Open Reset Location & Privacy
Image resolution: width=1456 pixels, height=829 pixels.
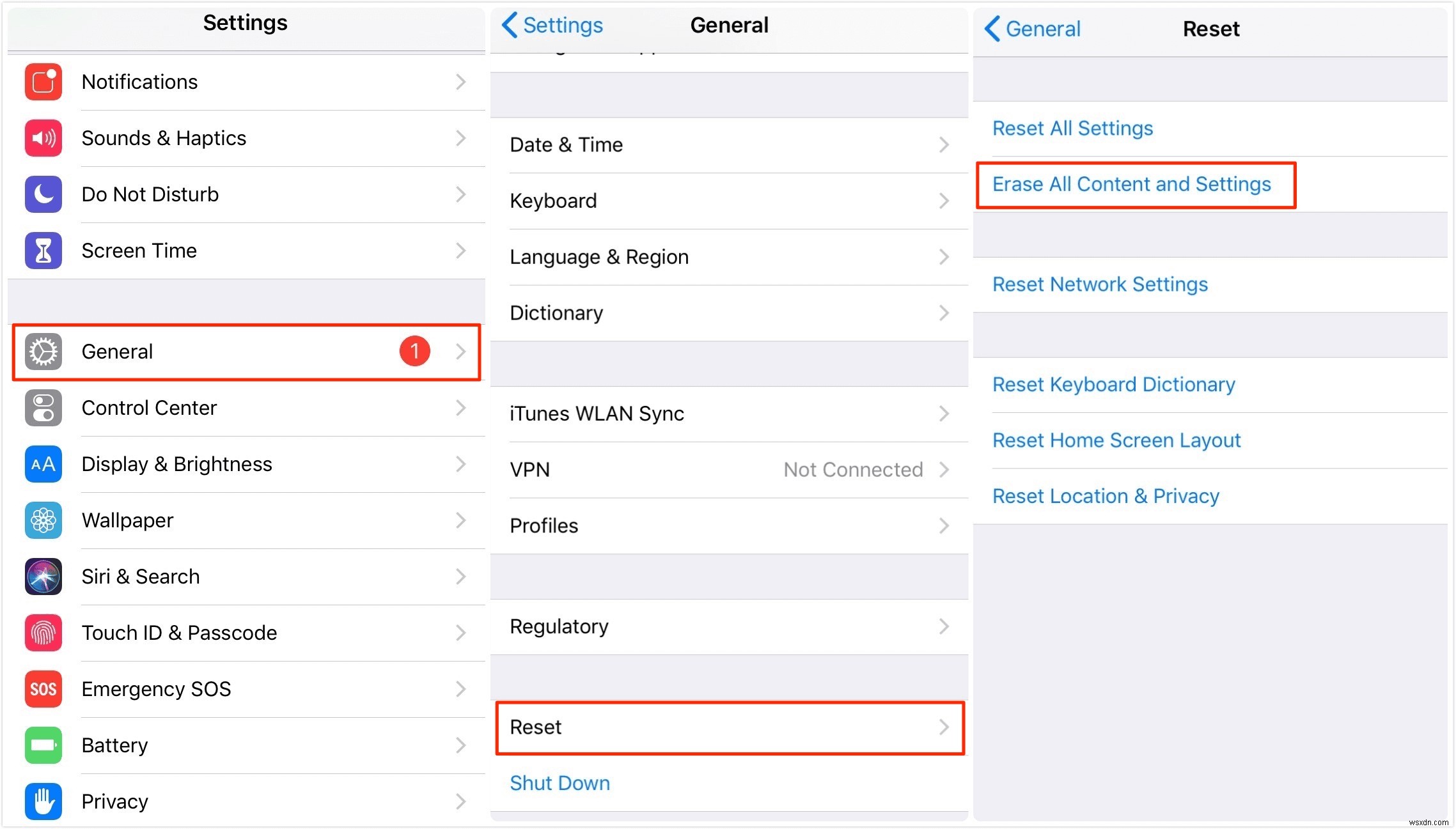(x=1107, y=497)
